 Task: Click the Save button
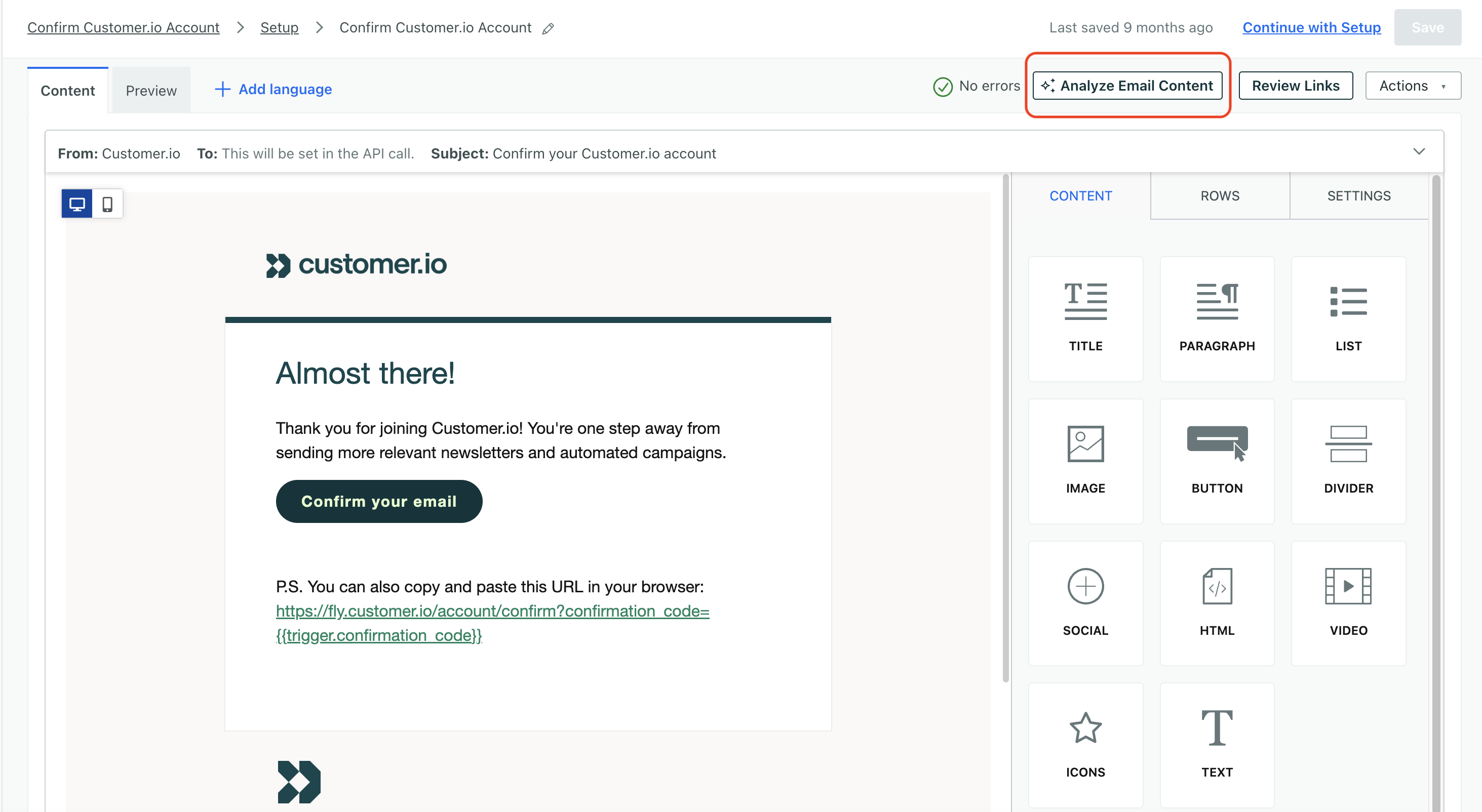1427,27
